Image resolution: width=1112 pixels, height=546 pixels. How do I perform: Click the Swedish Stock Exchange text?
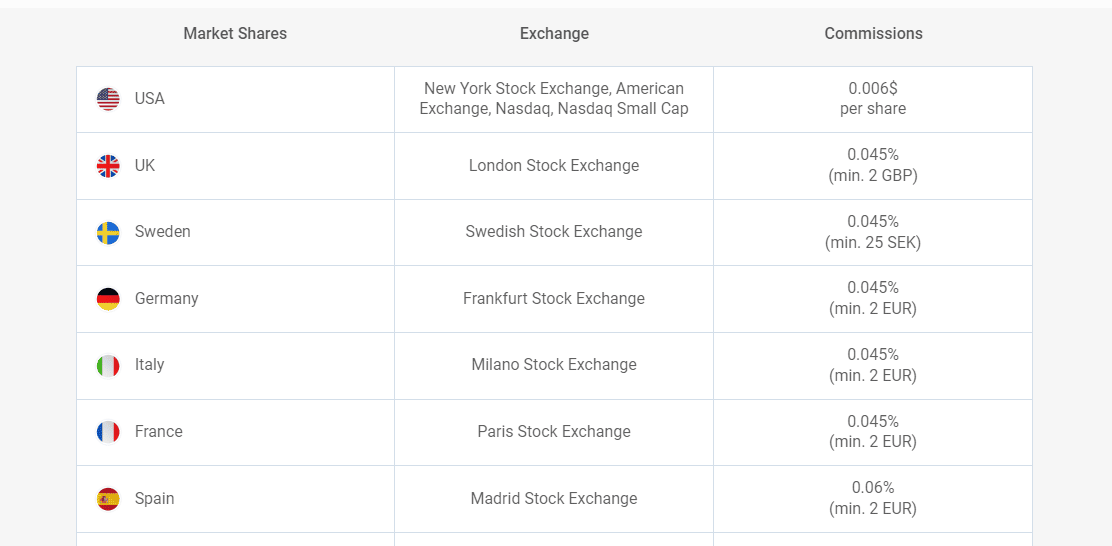coord(554,232)
